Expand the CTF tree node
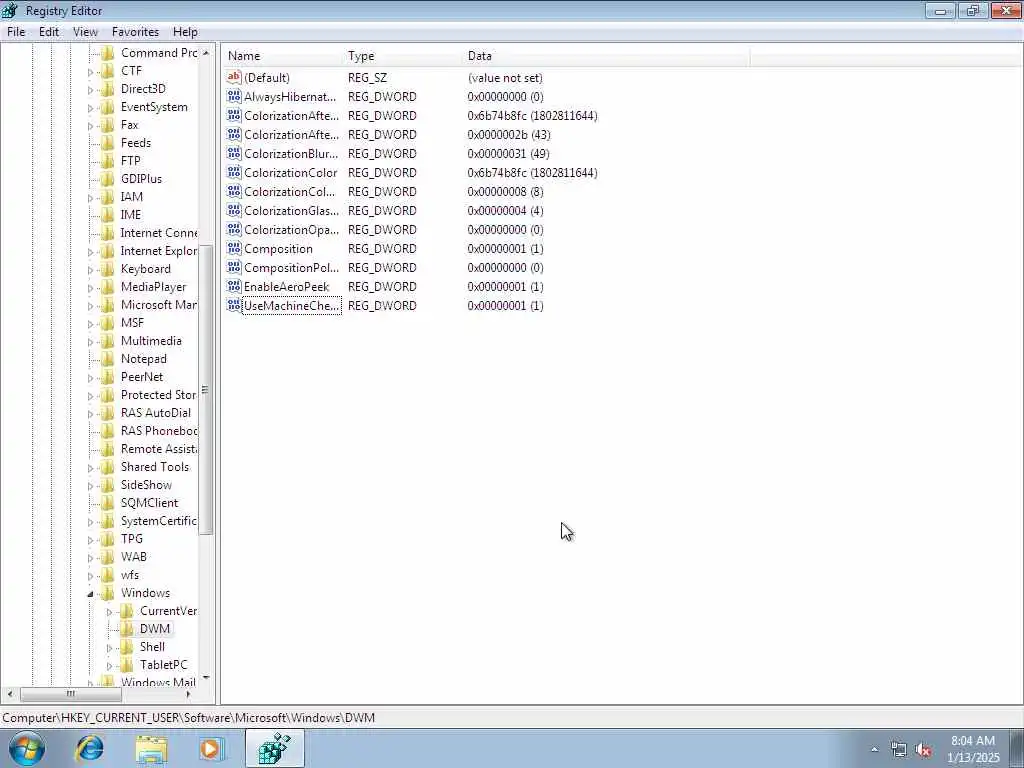This screenshot has height=768, width=1024. point(90,72)
